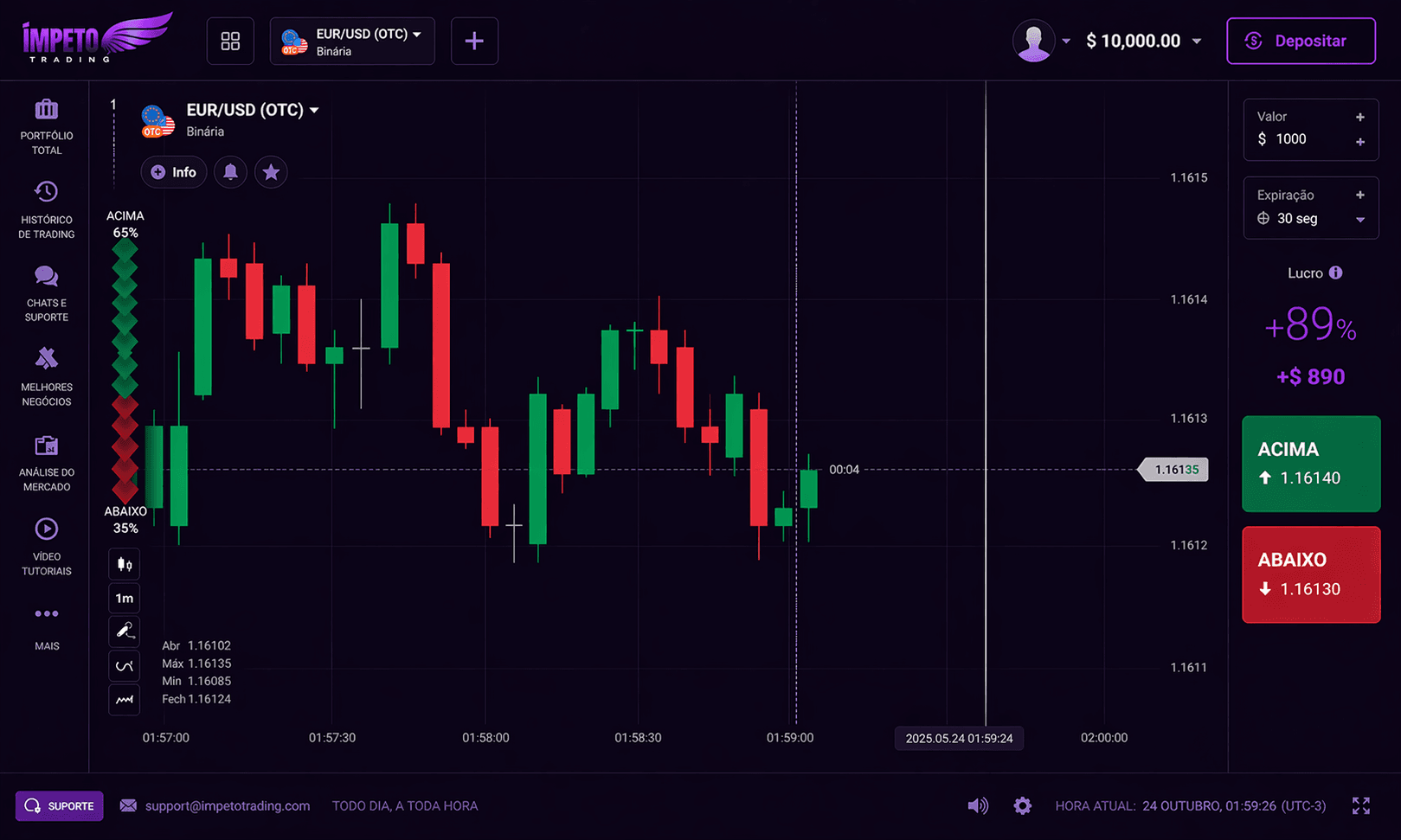
Task: Open the Chats e Suporte section
Action: 46,292
